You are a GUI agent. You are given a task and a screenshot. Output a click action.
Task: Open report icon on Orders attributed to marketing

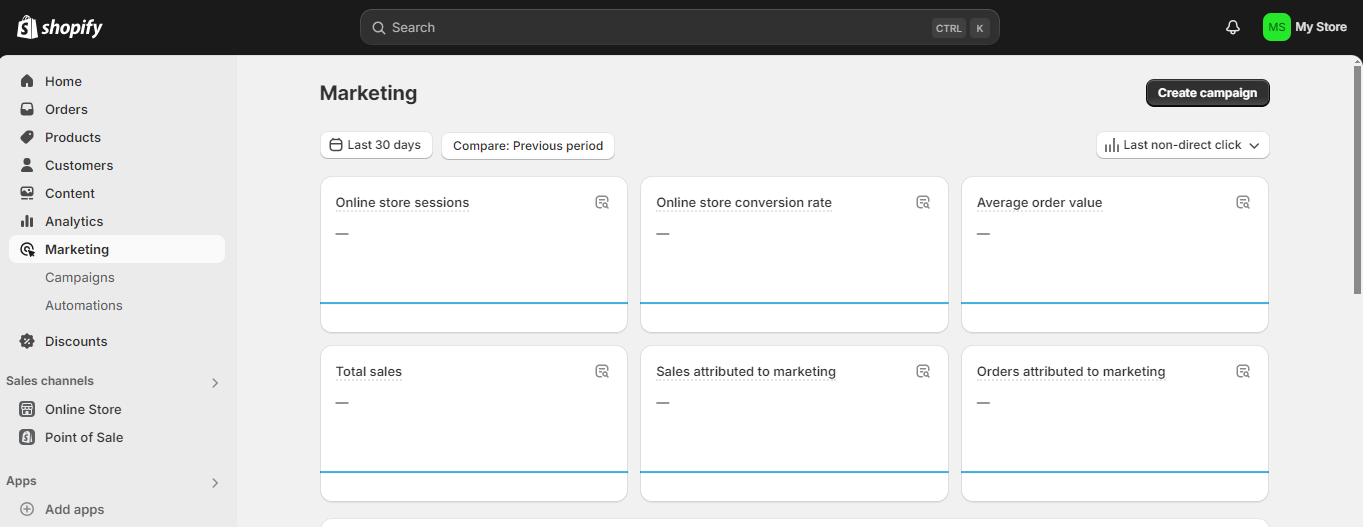pyautogui.click(x=1243, y=371)
